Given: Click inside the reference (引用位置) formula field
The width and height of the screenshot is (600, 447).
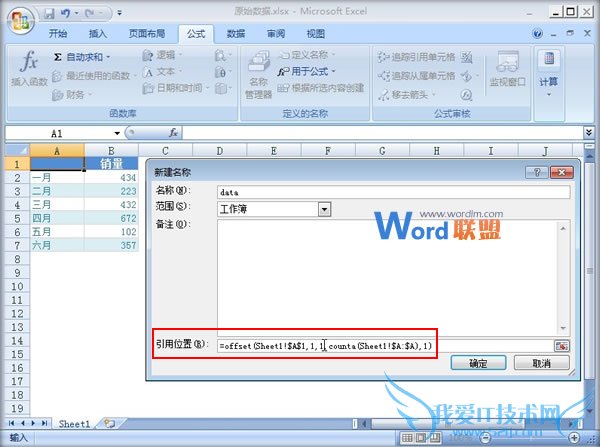Looking at the screenshot, I should coord(384,345).
